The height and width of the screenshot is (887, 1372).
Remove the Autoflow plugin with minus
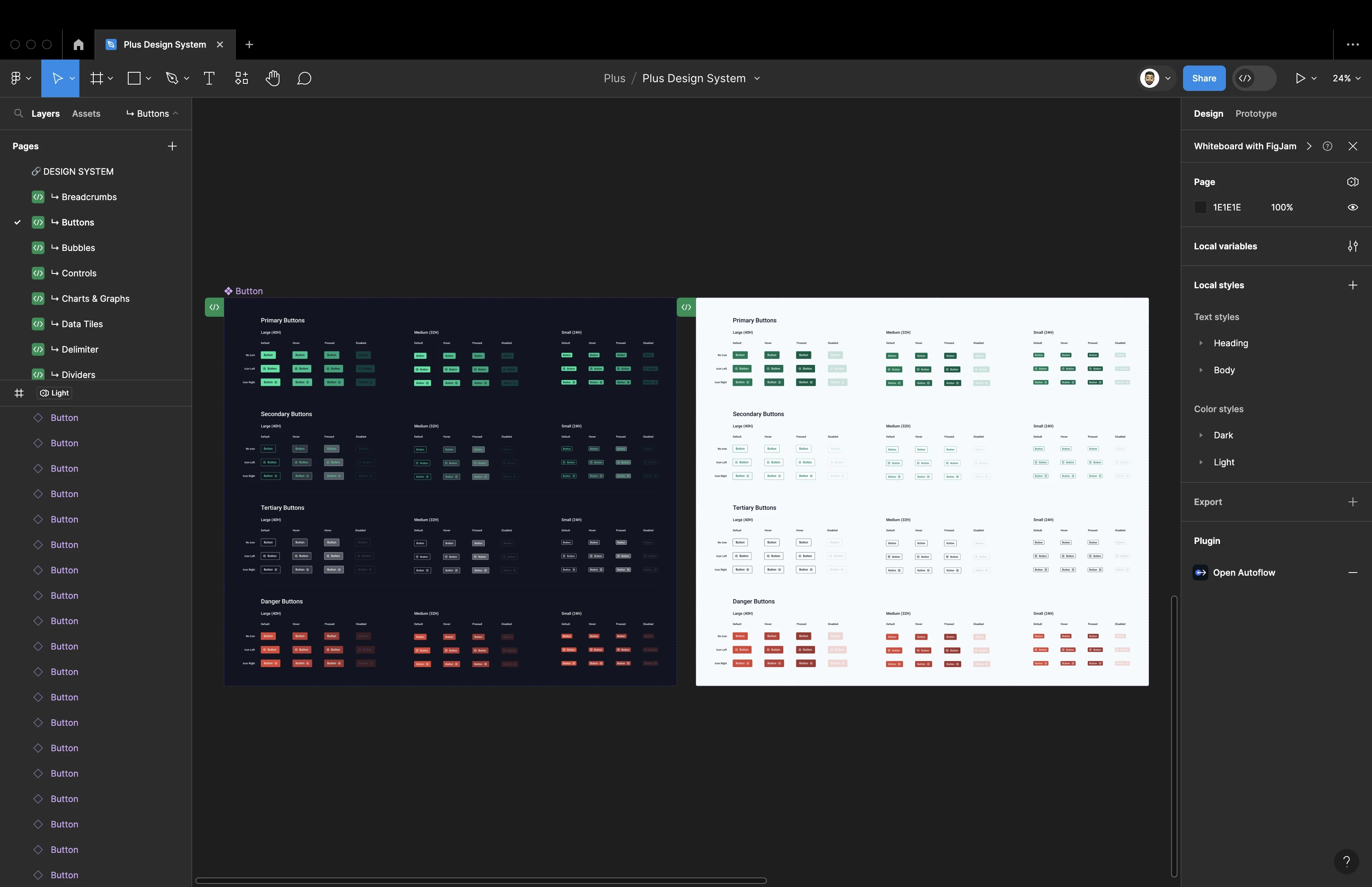[x=1353, y=573]
